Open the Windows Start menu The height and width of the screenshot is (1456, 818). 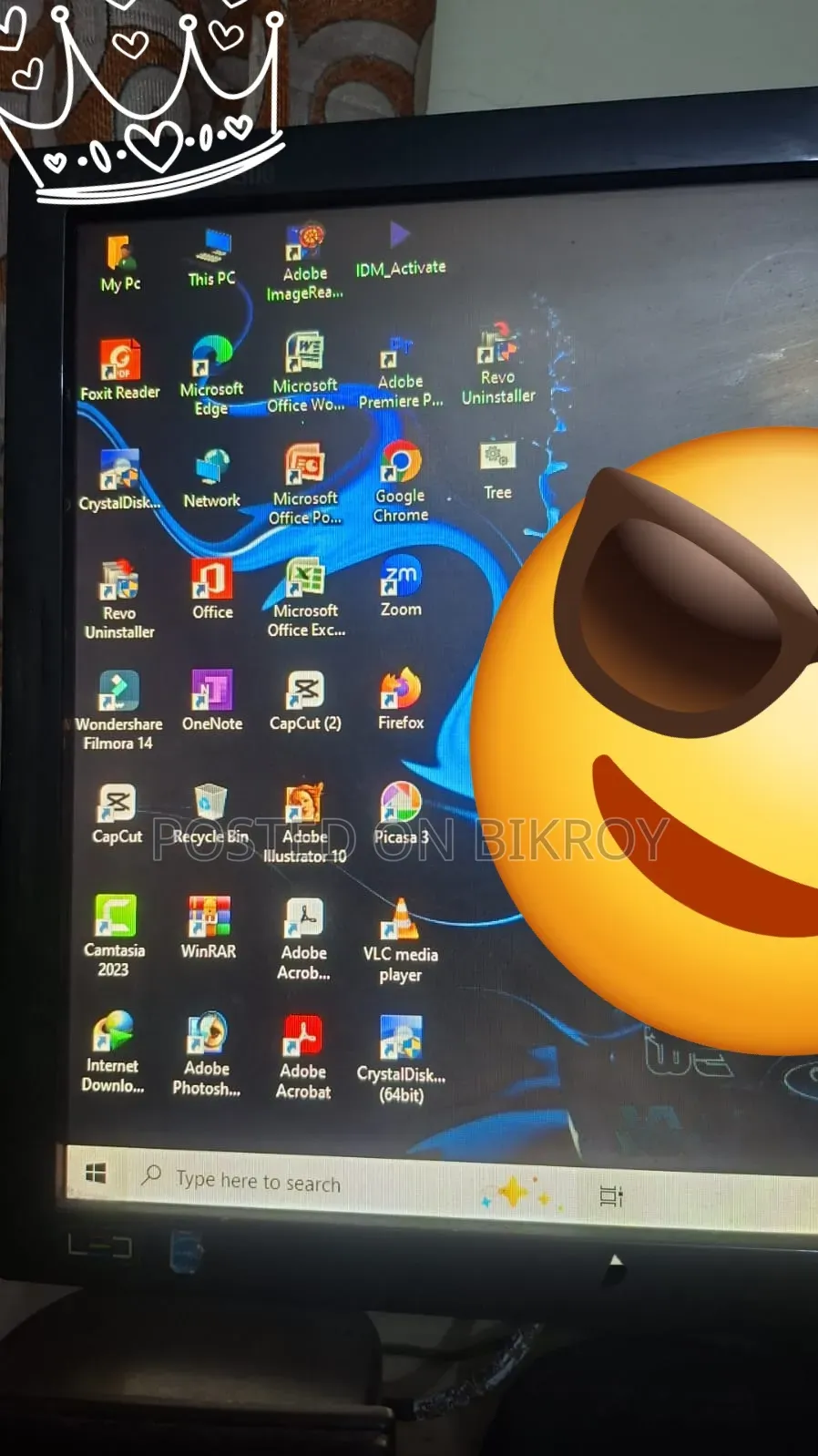click(x=96, y=1173)
